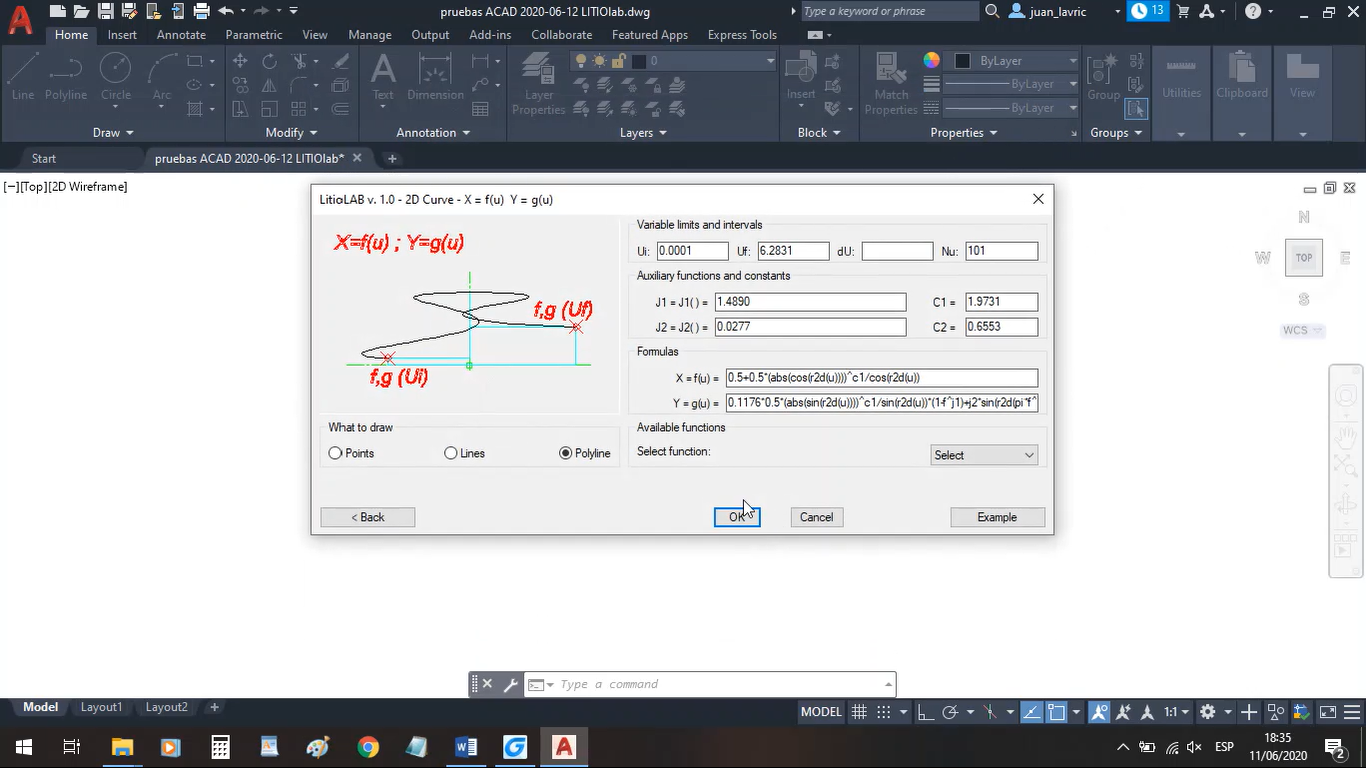Select the Lines radio button
1366x768 pixels.
point(451,453)
